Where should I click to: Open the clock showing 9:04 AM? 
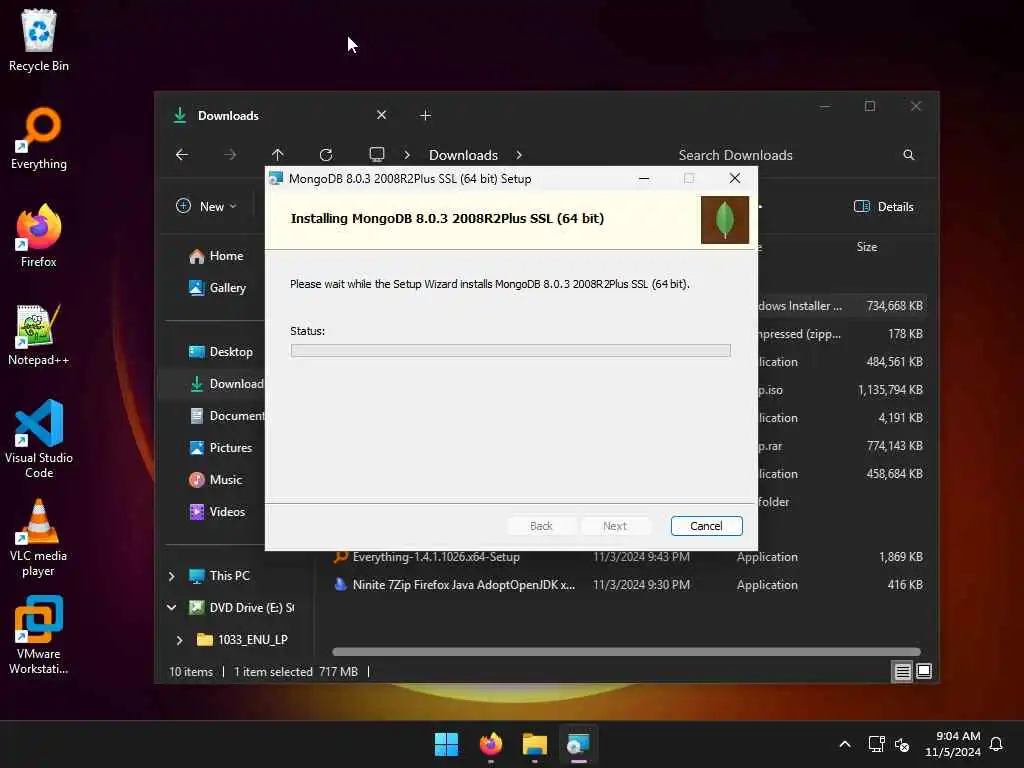tap(953, 744)
